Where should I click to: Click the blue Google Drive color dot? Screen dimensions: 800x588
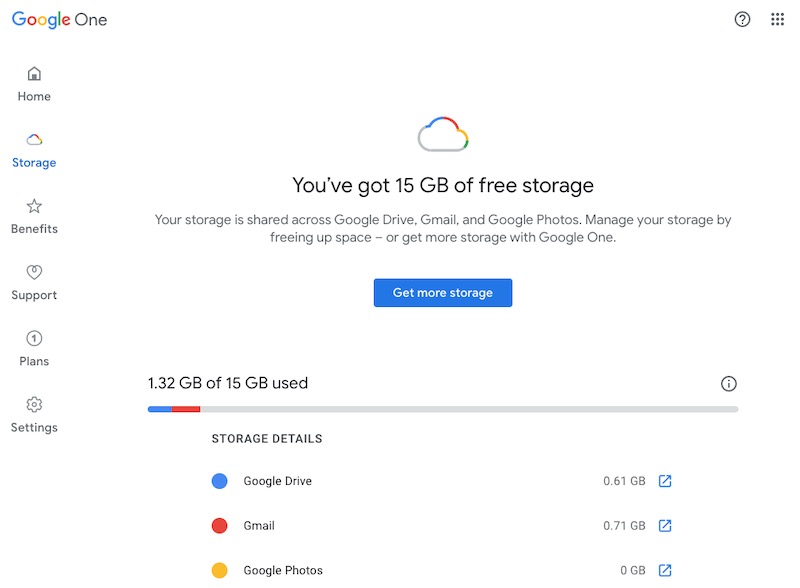point(220,481)
